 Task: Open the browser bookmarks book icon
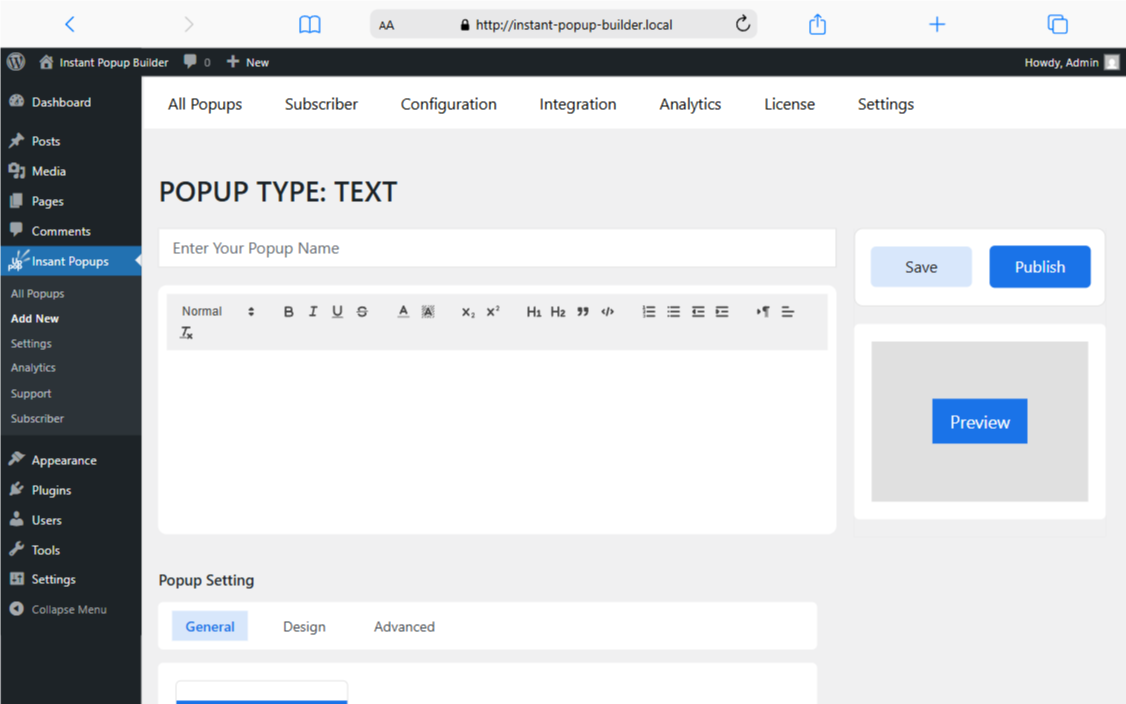310,24
